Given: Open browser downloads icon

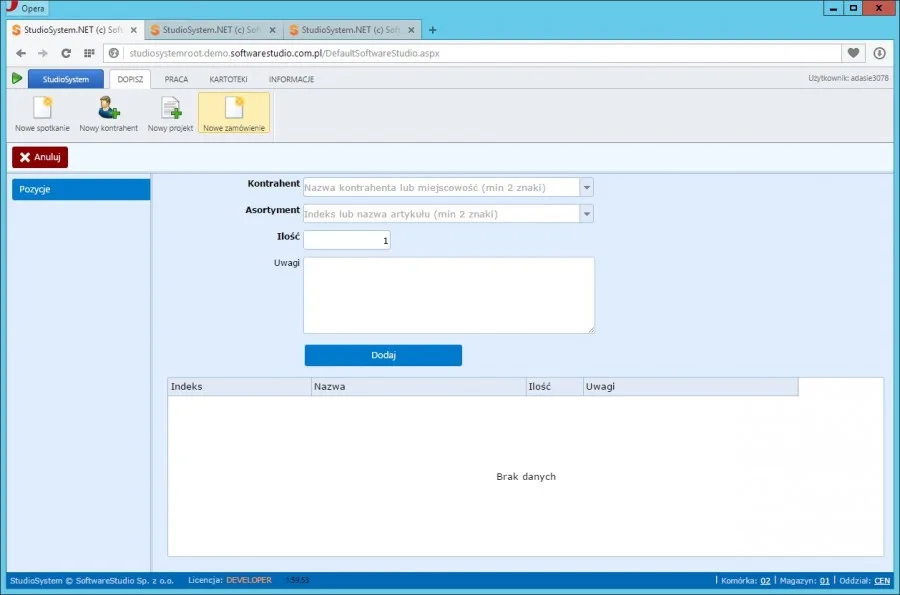Looking at the screenshot, I should click(x=879, y=53).
